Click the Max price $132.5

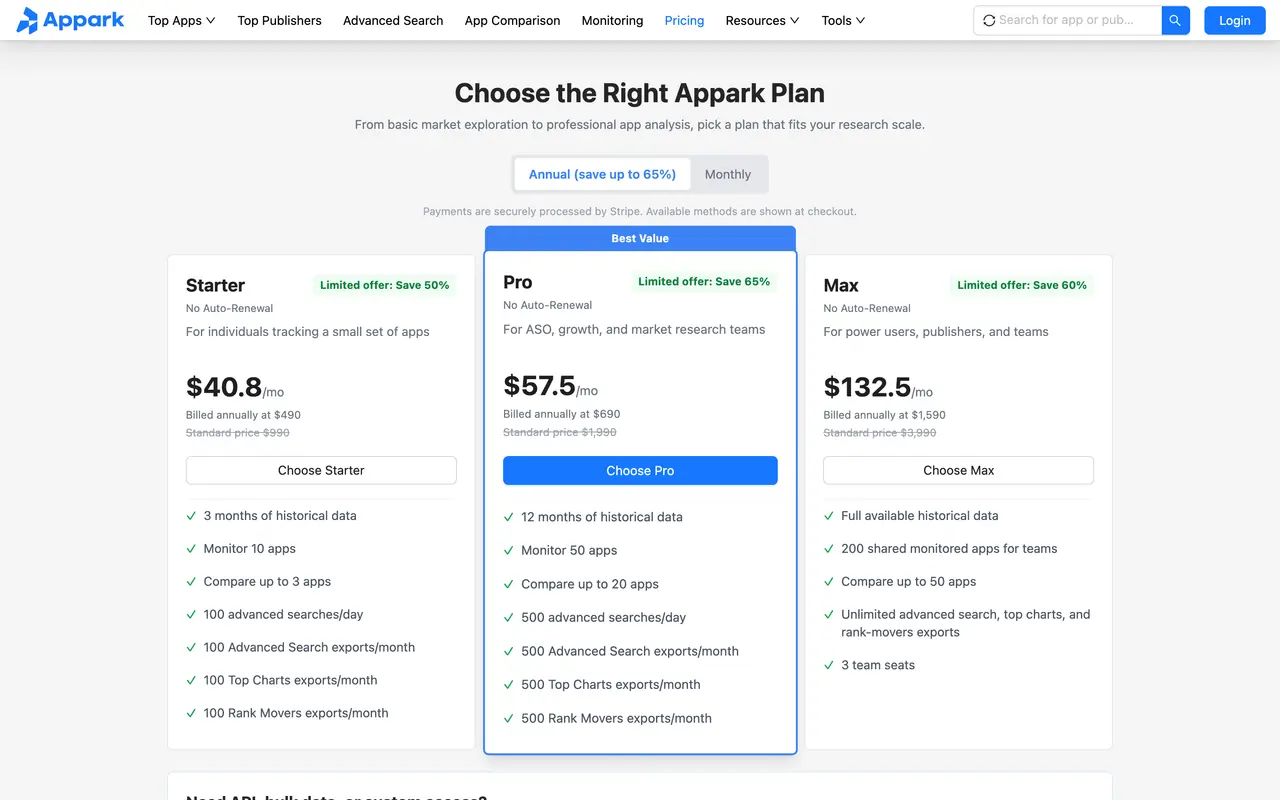pos(867,387)
